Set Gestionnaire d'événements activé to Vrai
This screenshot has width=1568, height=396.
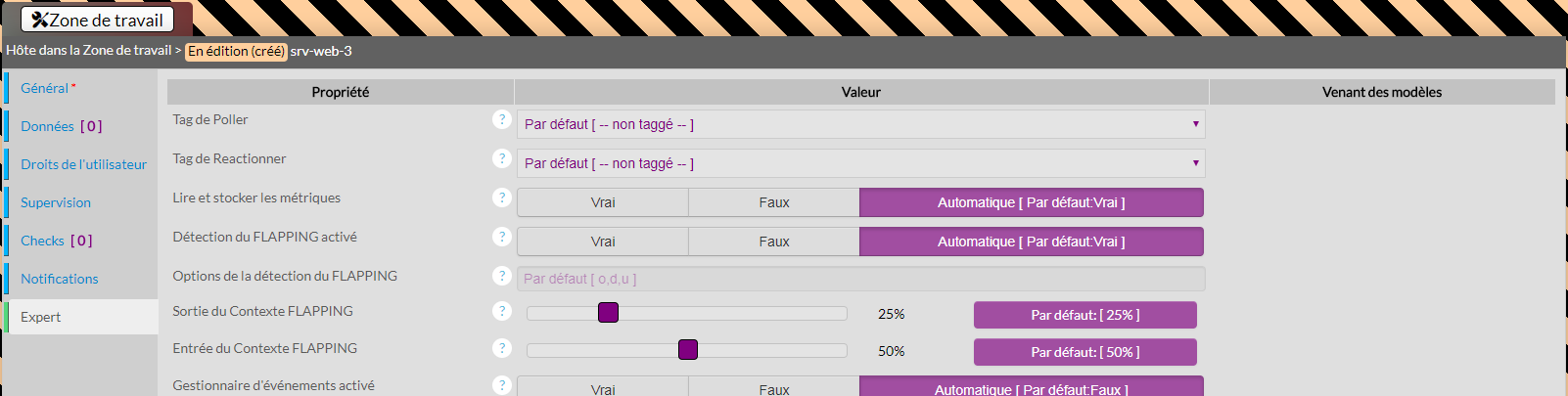(603, 388)
